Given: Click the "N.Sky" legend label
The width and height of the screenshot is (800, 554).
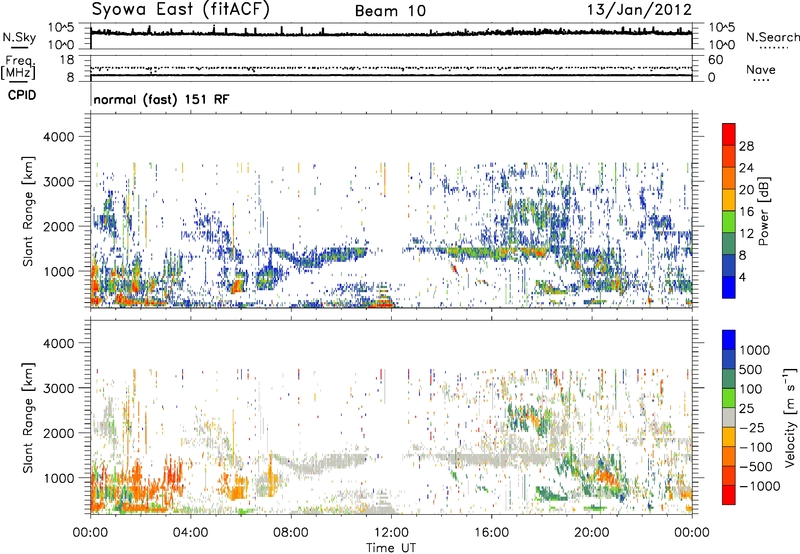Looking at the screenshot, I should click(x=19, y=37).
